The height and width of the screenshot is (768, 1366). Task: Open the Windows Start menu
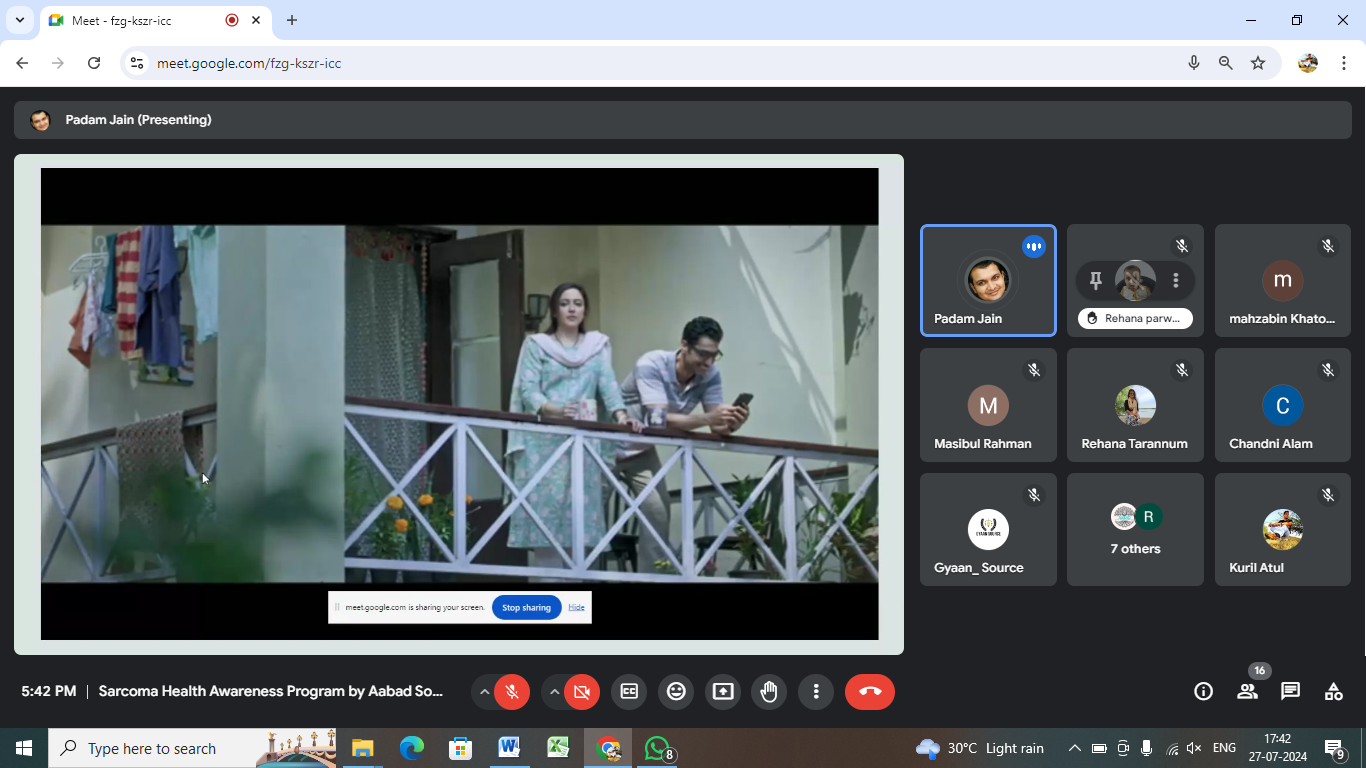[x=24, y=748]
